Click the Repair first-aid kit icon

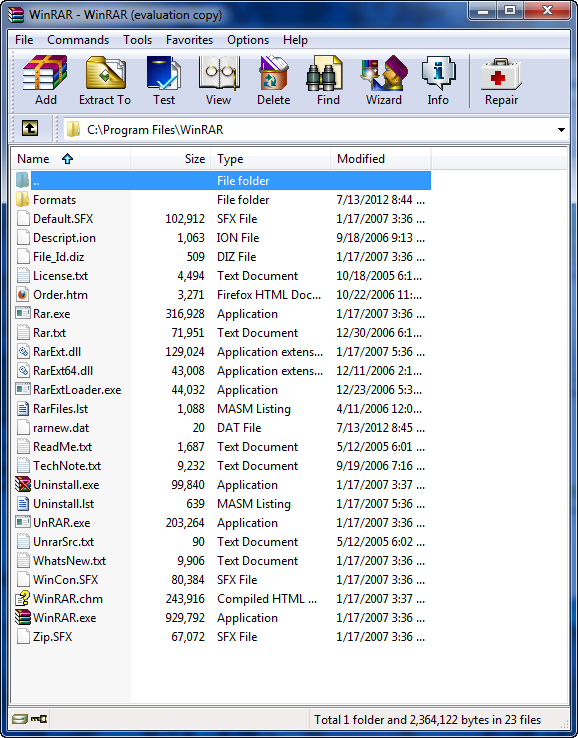[x=501, y=80]
